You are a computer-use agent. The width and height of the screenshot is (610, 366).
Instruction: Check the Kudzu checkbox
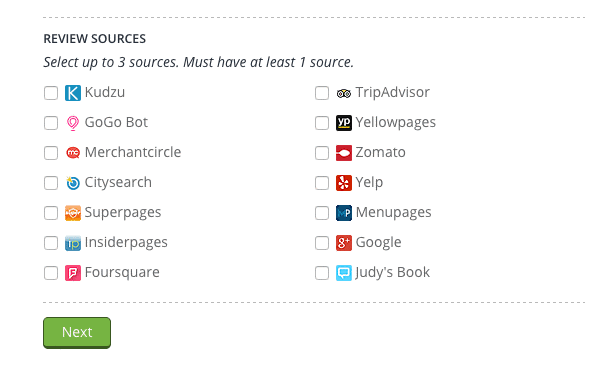click(51, 93)
